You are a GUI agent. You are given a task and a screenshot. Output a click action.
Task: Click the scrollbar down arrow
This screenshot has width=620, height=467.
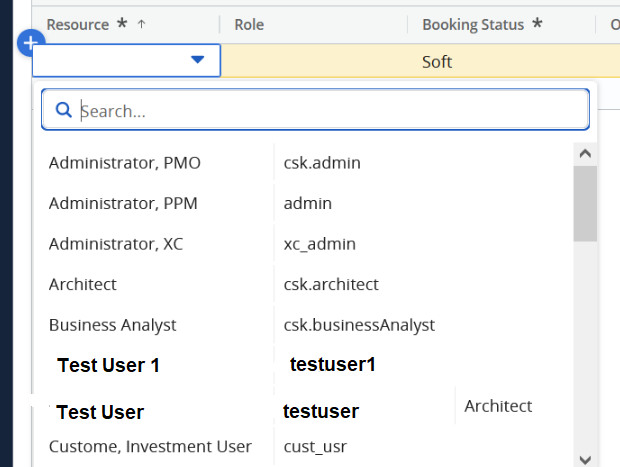click(585, 458)
